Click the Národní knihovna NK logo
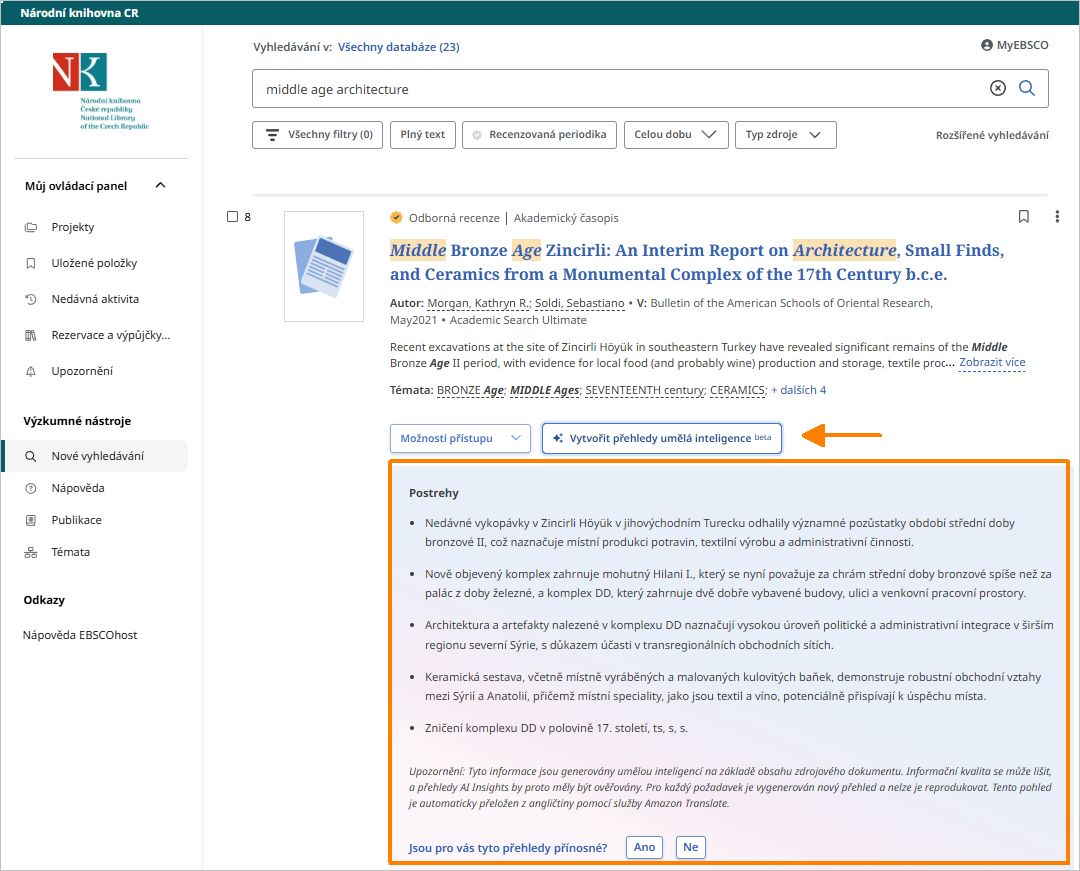 [x=101, y=92]
